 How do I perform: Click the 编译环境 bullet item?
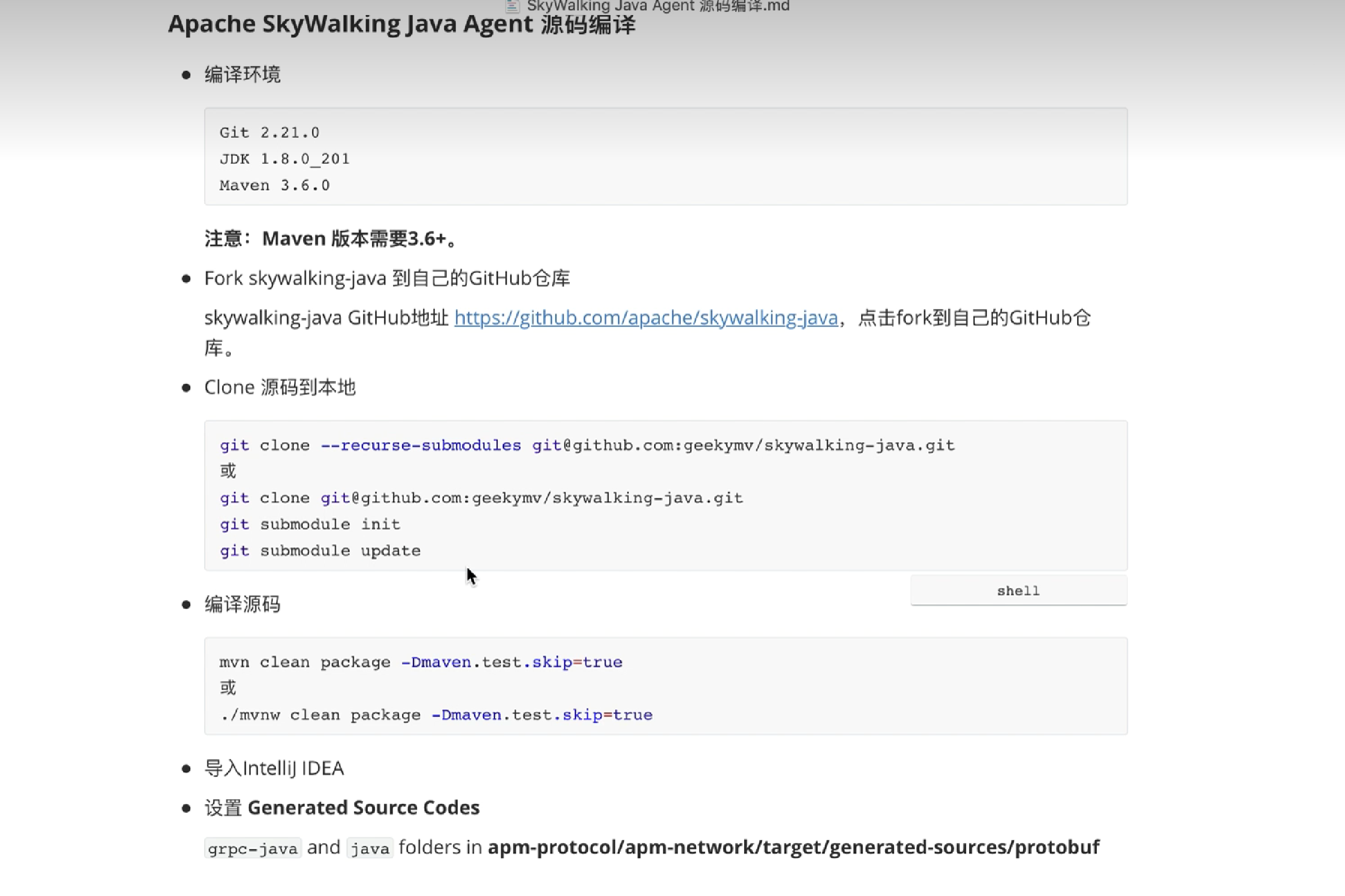(x=242, y=74)
